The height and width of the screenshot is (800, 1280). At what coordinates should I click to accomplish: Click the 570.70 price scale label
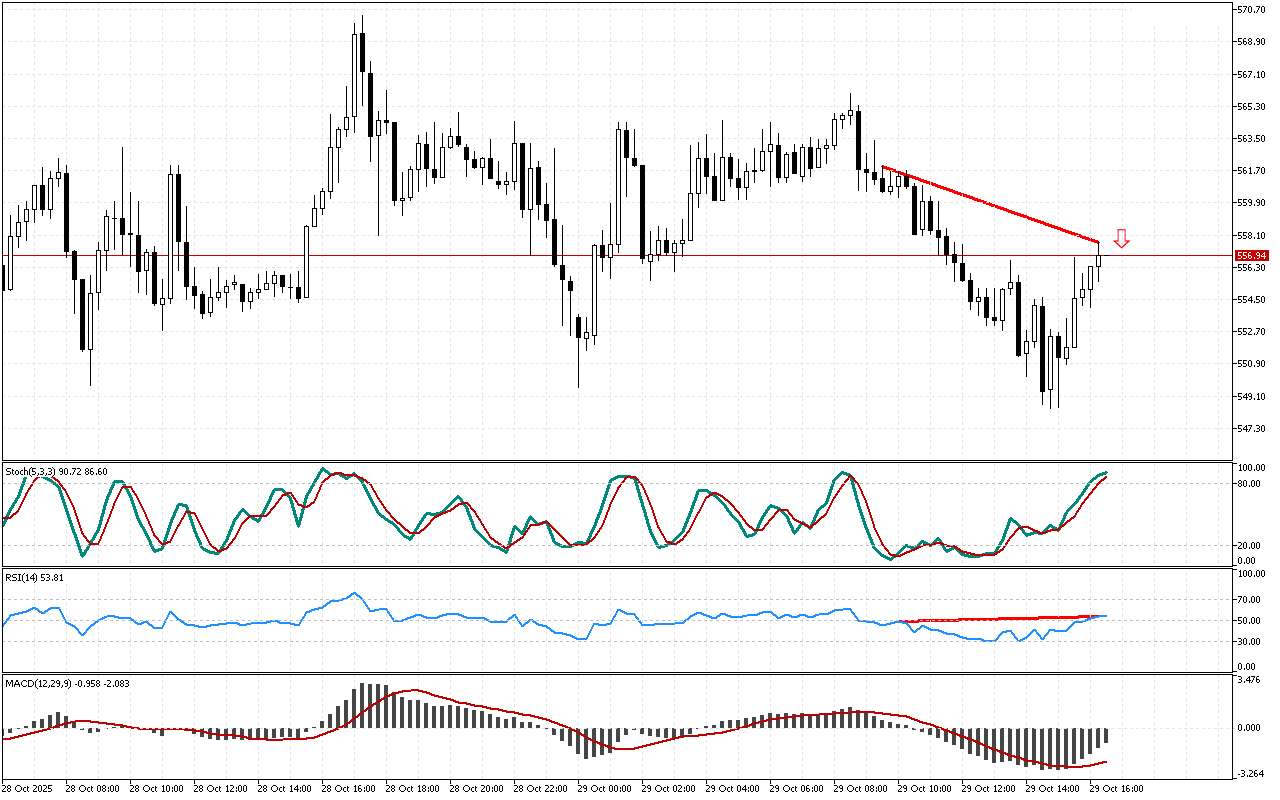1251,10
